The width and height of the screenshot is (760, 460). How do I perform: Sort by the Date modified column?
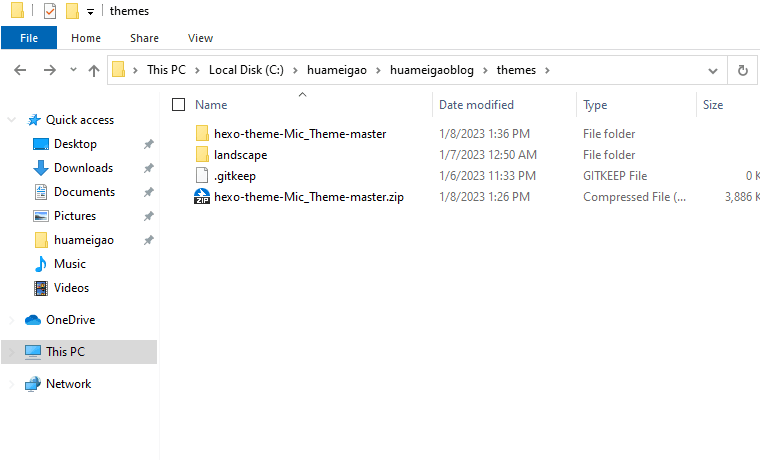476,104
